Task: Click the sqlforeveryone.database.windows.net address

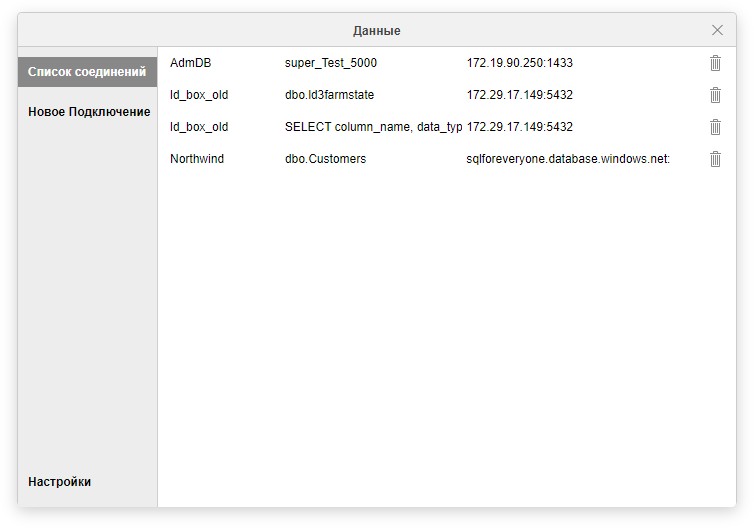Action: (x=568, y=159)
